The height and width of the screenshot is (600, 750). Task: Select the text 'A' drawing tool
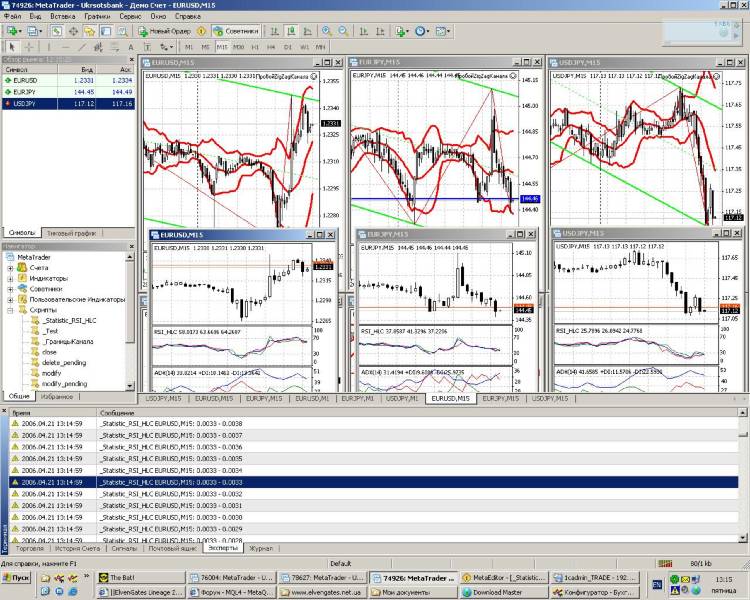click(x=131, y=47)
